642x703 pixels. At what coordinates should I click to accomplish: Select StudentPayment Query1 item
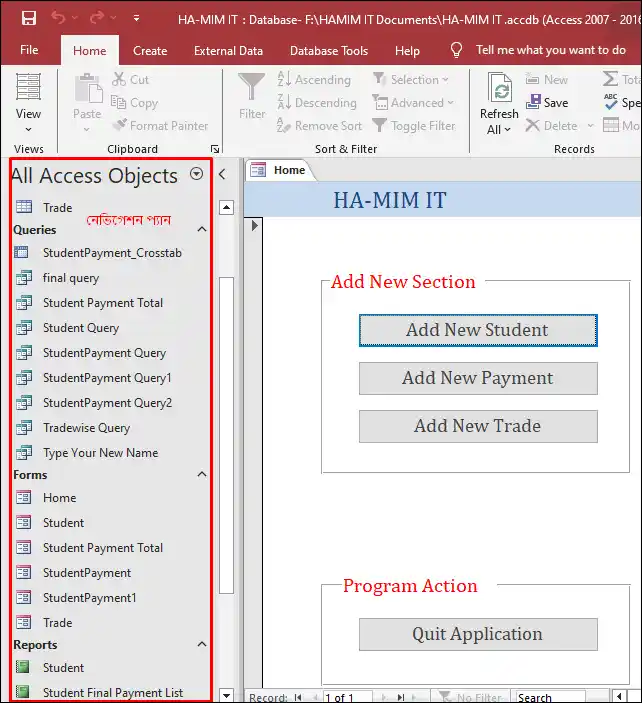point(107,378)
